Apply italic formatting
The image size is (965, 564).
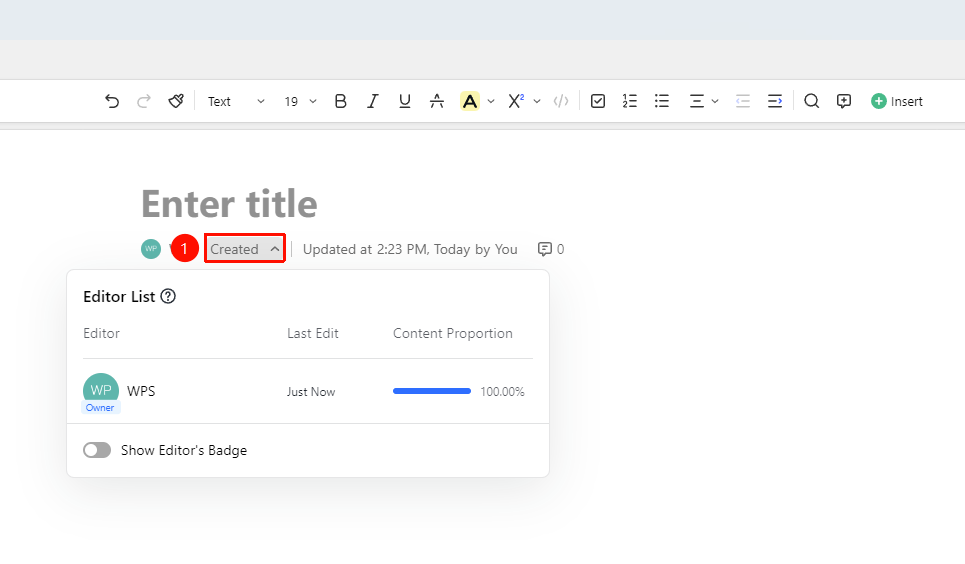(372, 101)
